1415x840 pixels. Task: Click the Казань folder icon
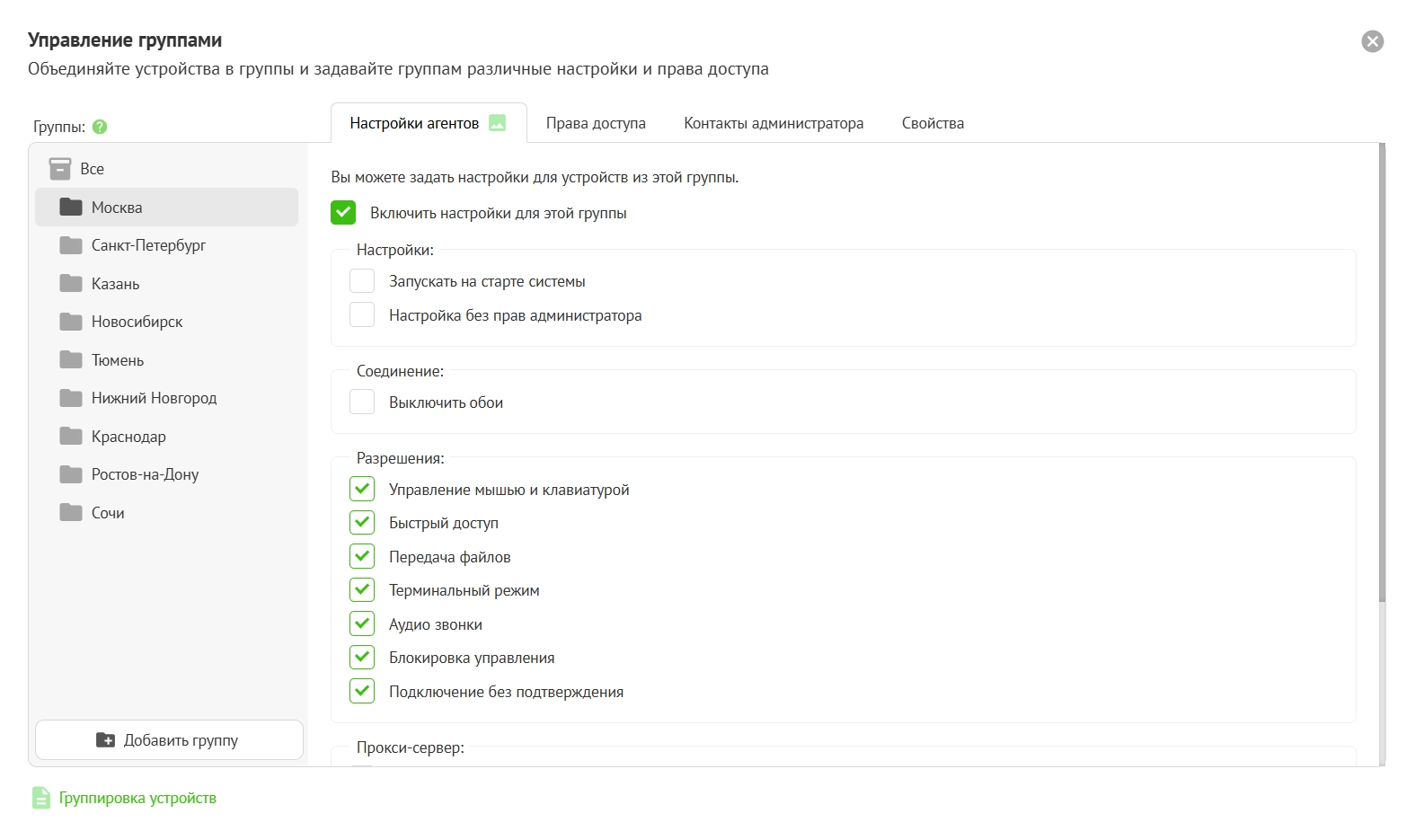click(71, 284)
